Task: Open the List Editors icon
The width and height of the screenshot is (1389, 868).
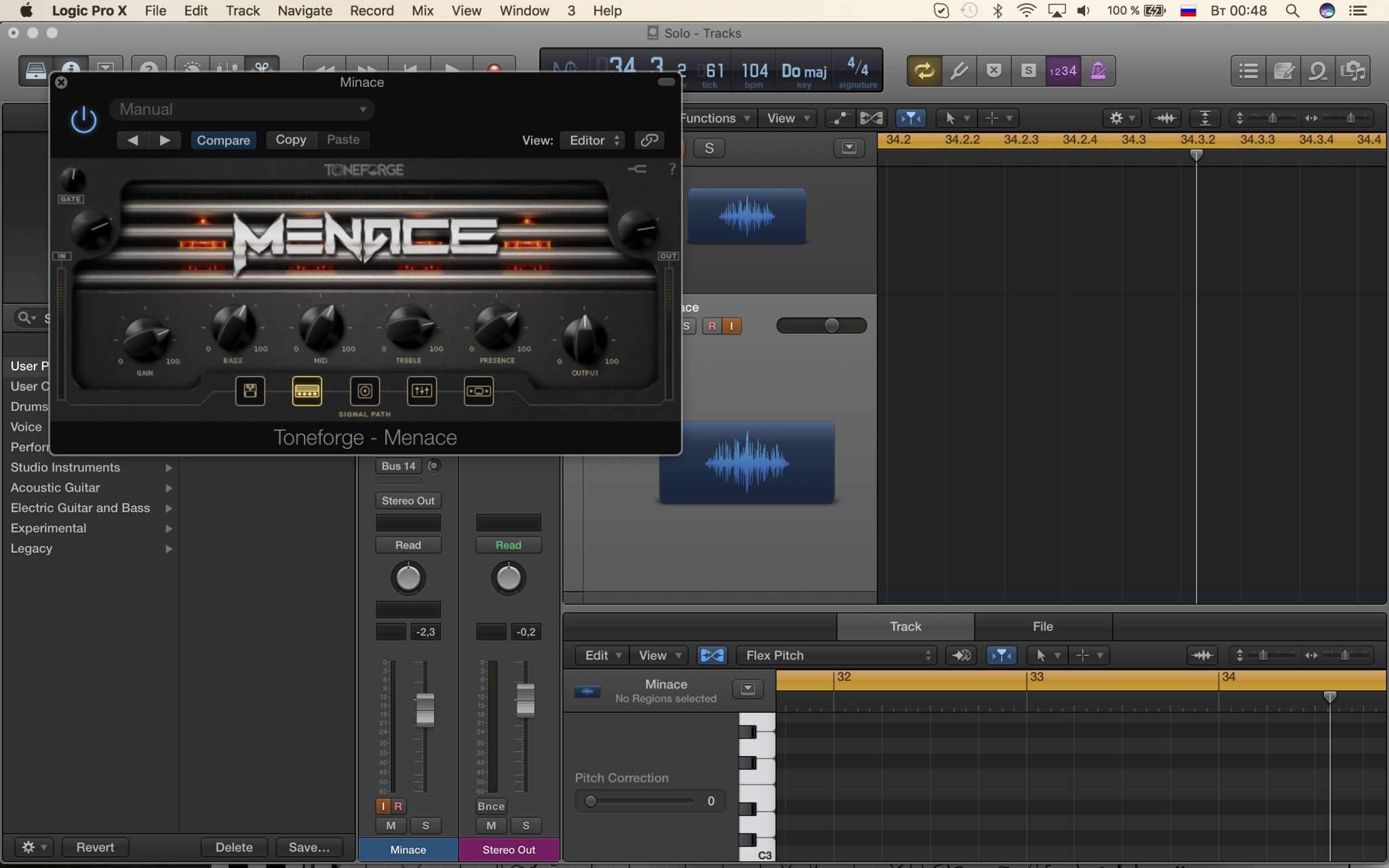Action: click(1248, 71)
